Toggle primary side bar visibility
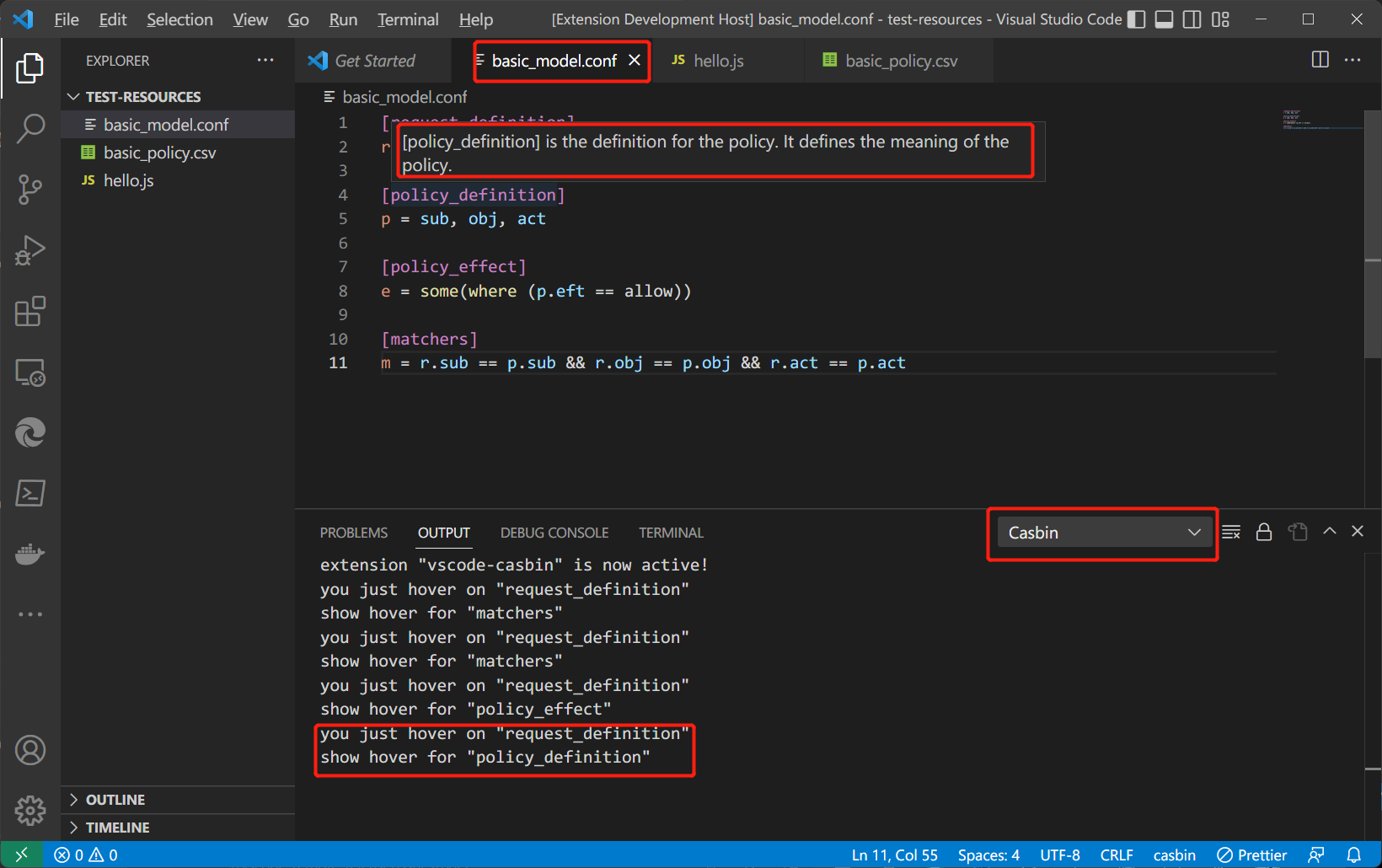 click(1136, 19)
